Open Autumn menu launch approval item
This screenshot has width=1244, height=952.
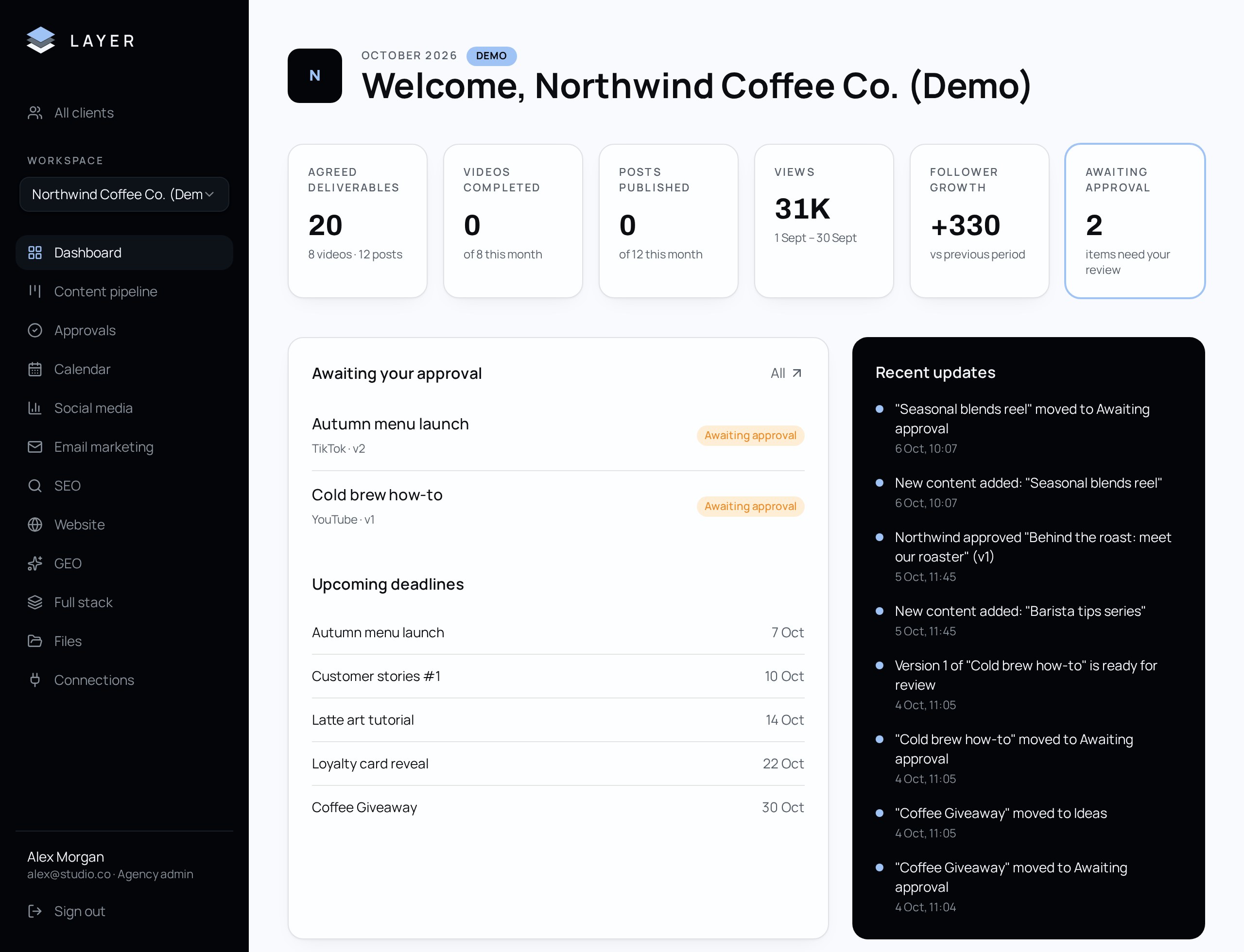tap(558, 435)
